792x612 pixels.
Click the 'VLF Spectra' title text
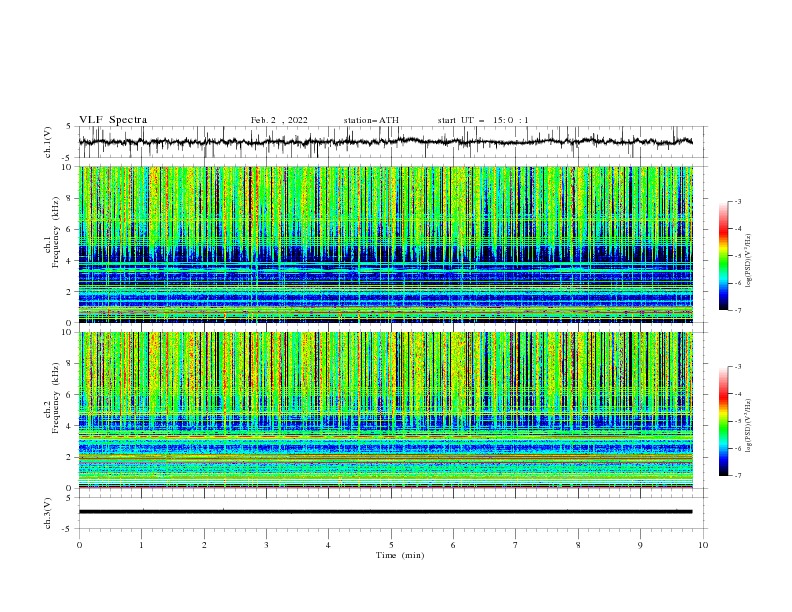point(113,120)
